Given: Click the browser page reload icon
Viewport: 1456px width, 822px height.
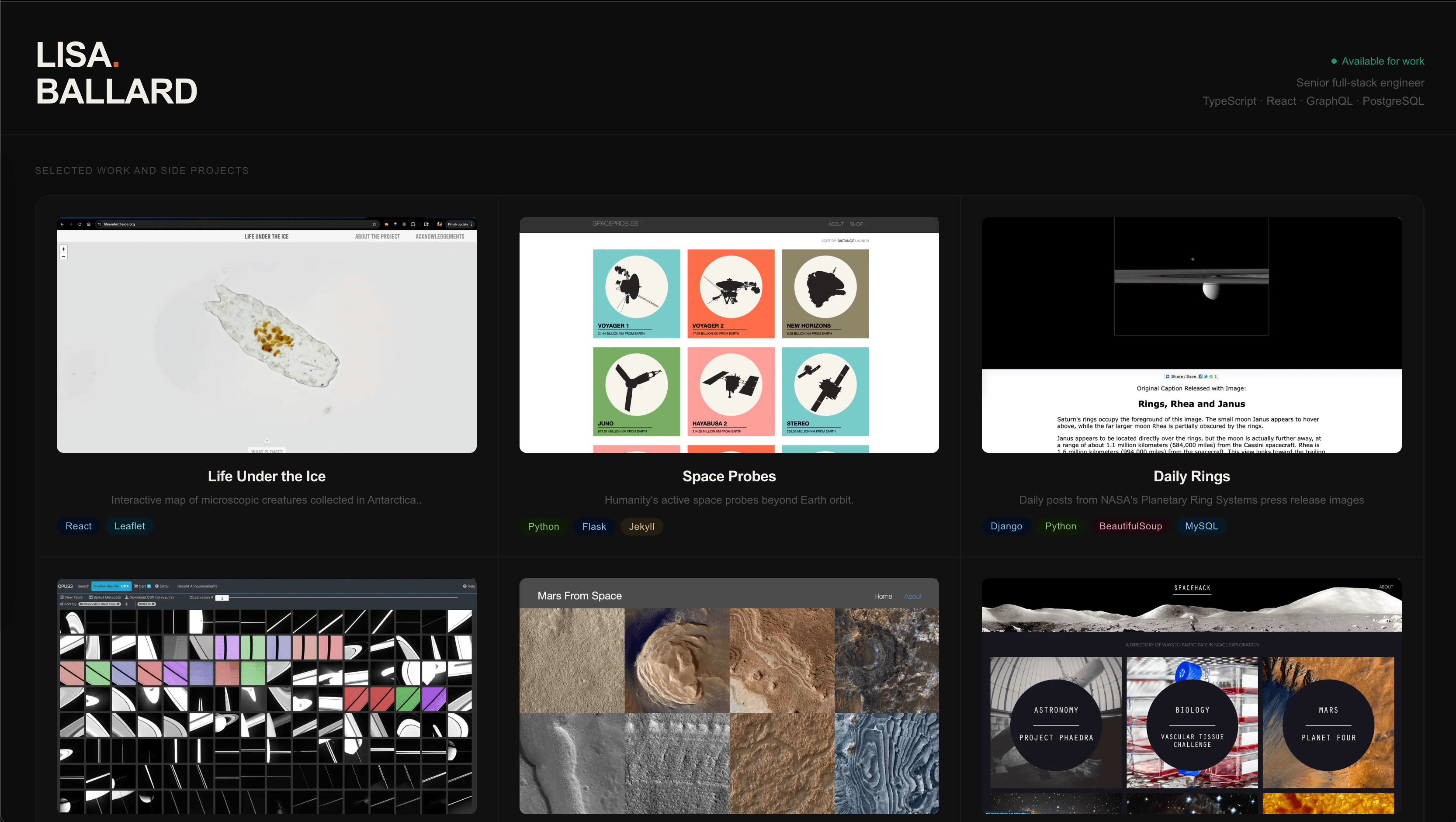Looking at the screenshot, I should [x=80, y=224].
